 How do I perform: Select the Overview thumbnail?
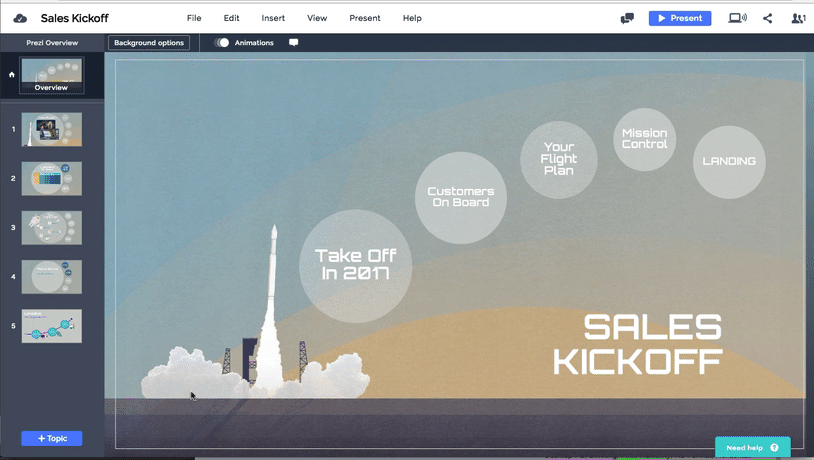(x=51, y=75)
